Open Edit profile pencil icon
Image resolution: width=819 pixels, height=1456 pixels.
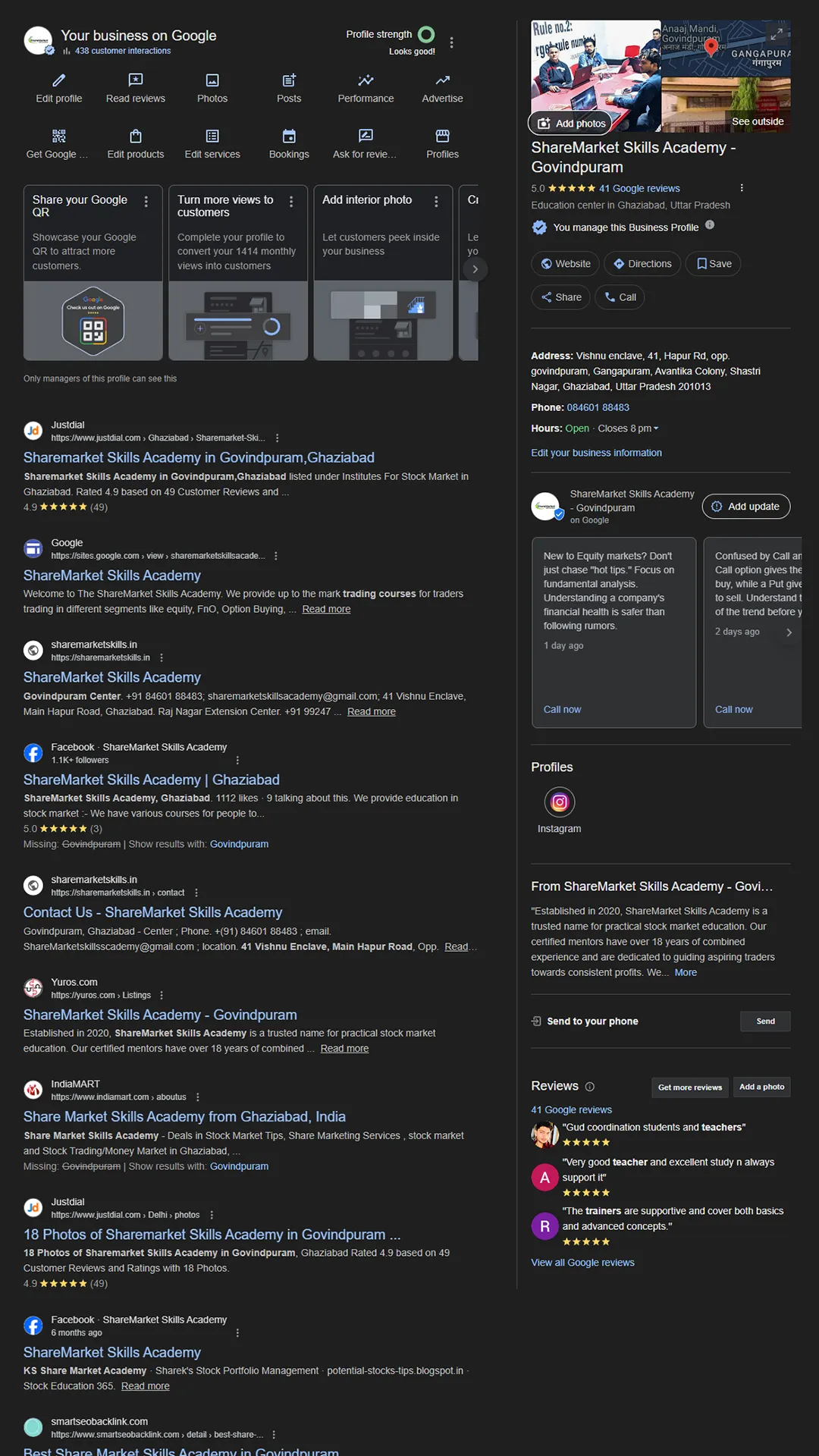59,80
